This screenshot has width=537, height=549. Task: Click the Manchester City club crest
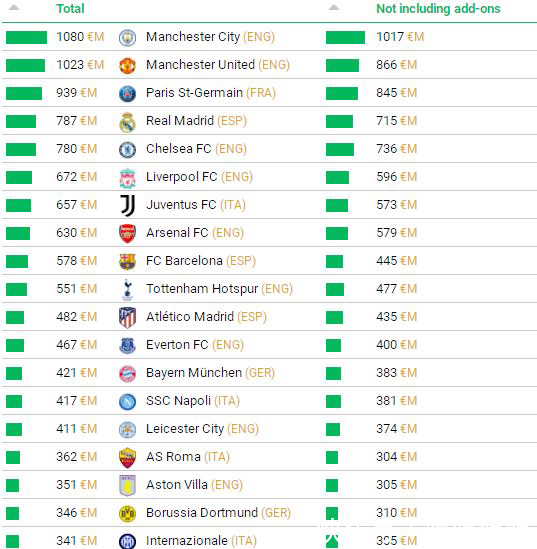[x=127, y=37]
